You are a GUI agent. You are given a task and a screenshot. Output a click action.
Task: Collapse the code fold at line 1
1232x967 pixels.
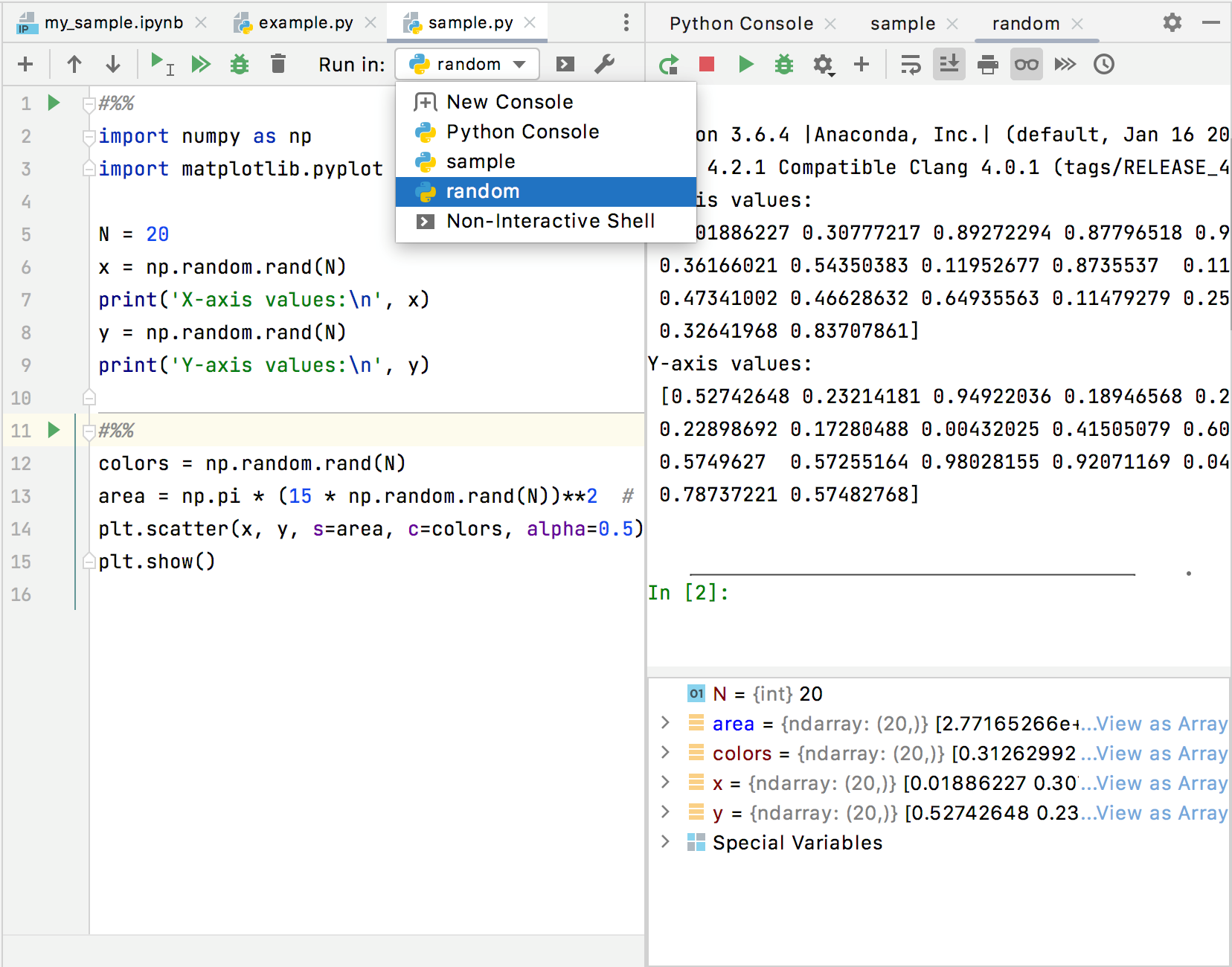89,103
